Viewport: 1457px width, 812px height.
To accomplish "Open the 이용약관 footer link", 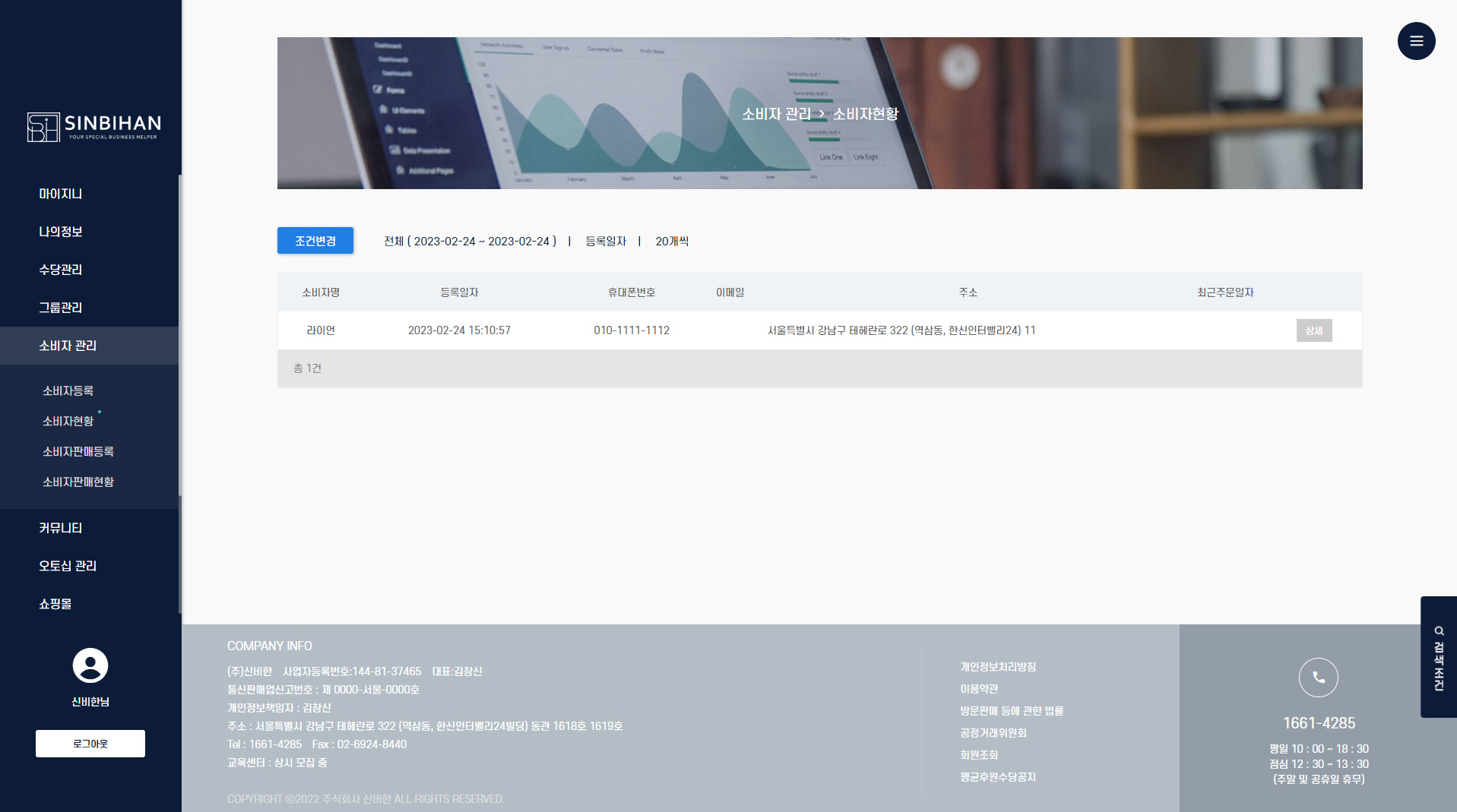I will (x=979, y=689).
